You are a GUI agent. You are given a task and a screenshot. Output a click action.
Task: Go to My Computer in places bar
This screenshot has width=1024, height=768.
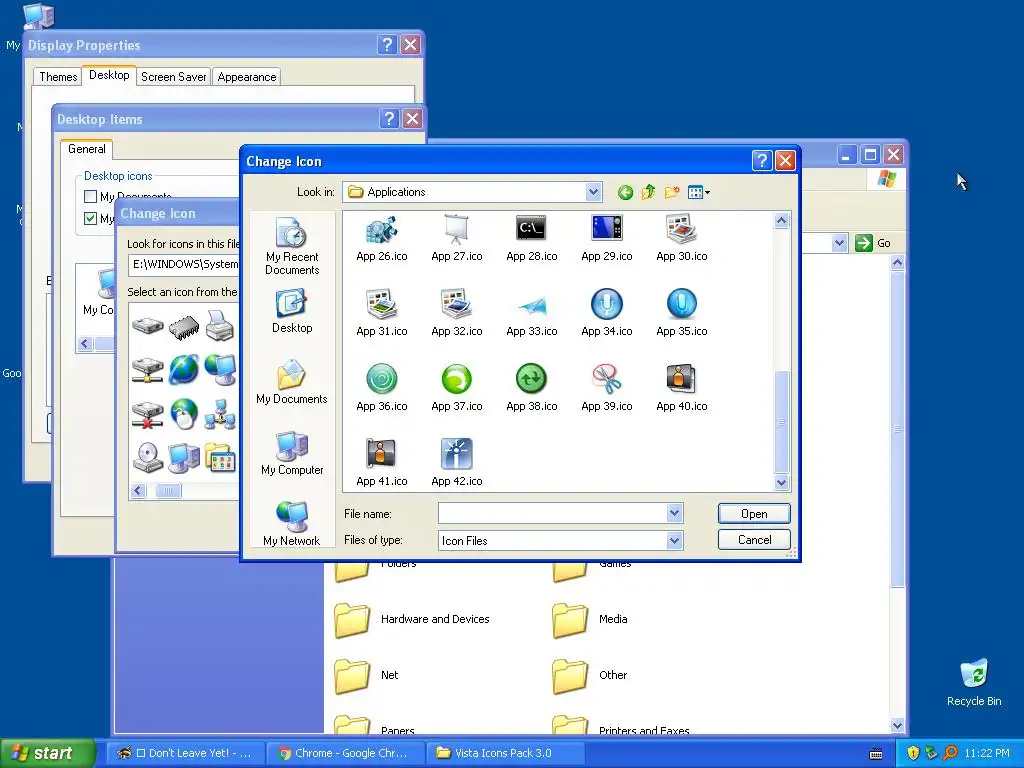coord(292,453)
